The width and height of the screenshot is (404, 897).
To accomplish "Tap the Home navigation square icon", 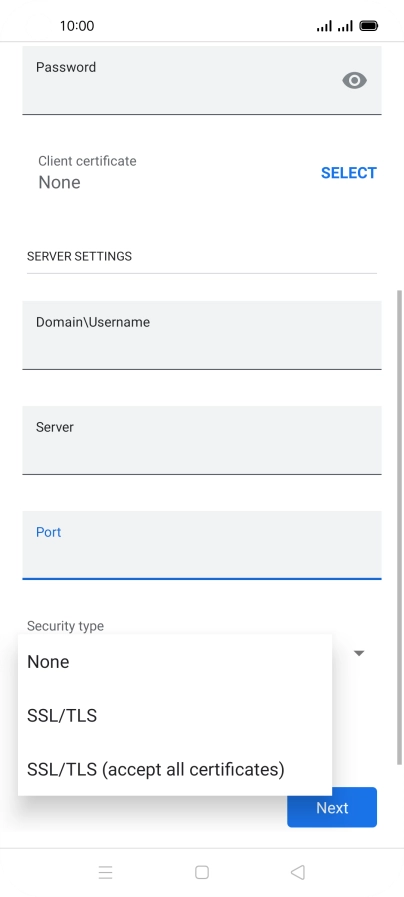I will pos(201,872).
